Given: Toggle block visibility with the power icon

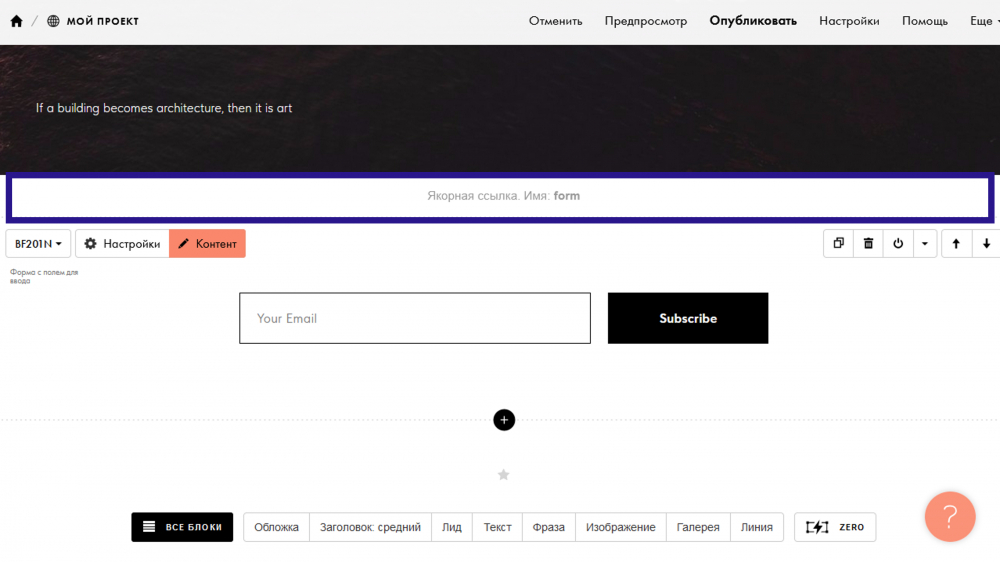Looking at the screenshot, I should click(898, 243).
